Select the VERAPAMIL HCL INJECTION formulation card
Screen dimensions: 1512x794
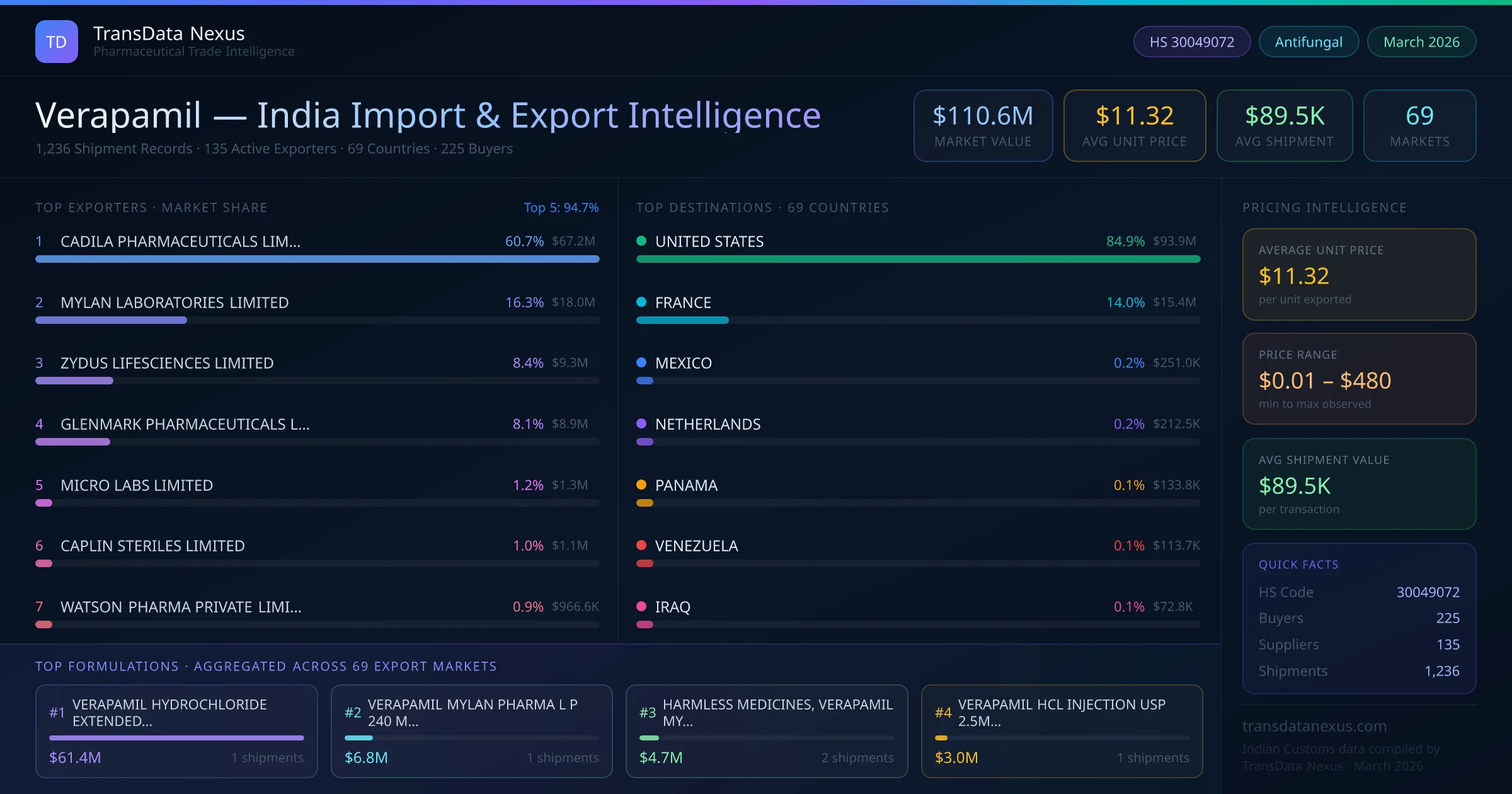[1062, 731]
